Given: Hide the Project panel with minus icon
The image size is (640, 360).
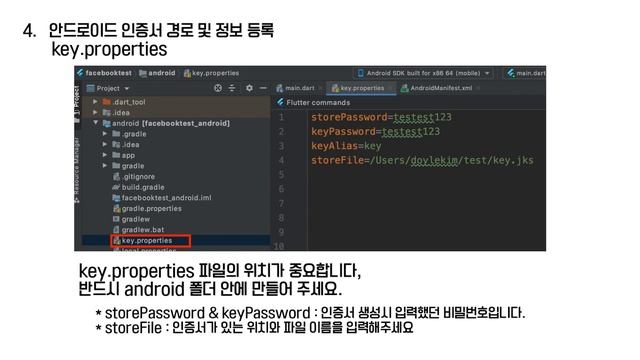Looking at the screenshot, I should (263, 88).
